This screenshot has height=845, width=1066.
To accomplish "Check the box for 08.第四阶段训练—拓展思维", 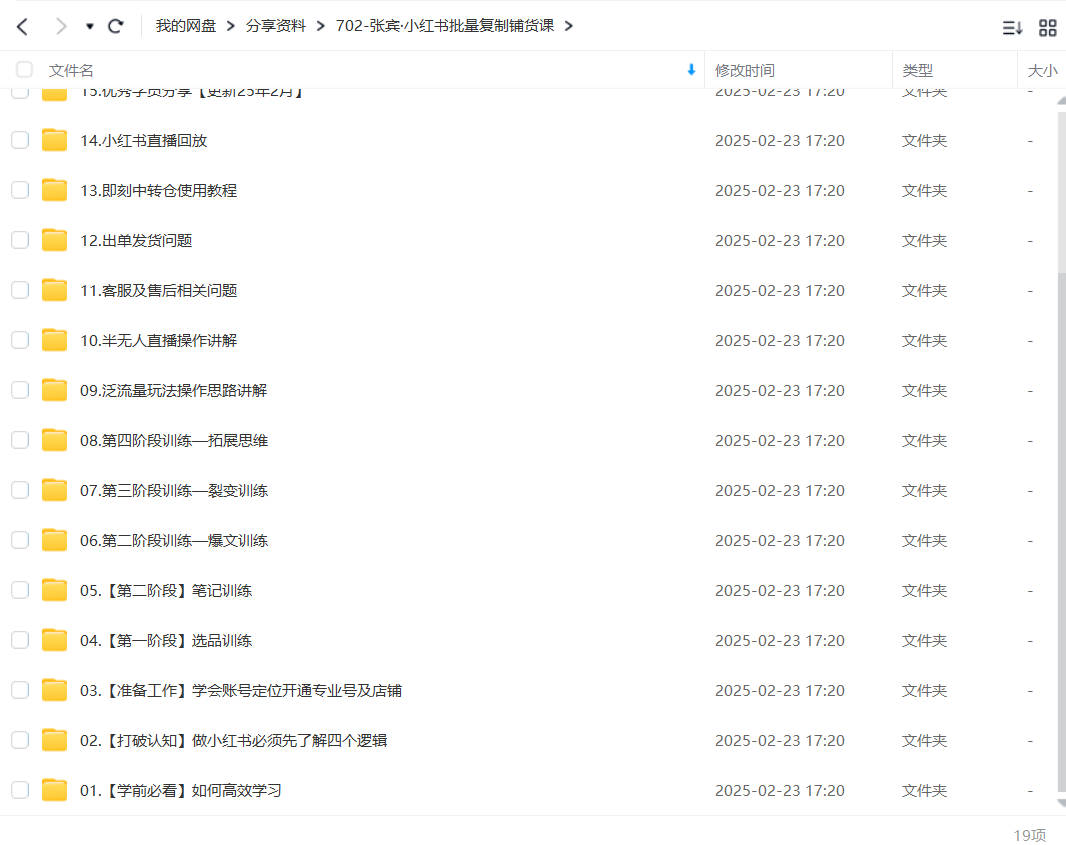I will [20, 440].
